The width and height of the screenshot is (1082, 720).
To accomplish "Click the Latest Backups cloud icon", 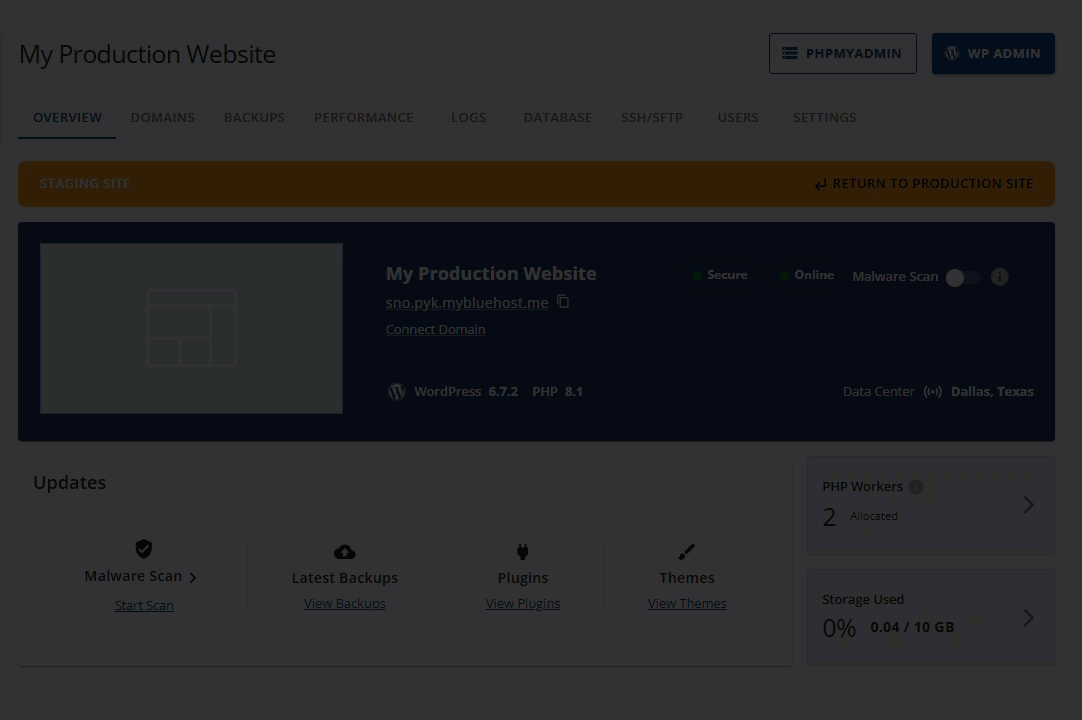I will click(344, 552).
